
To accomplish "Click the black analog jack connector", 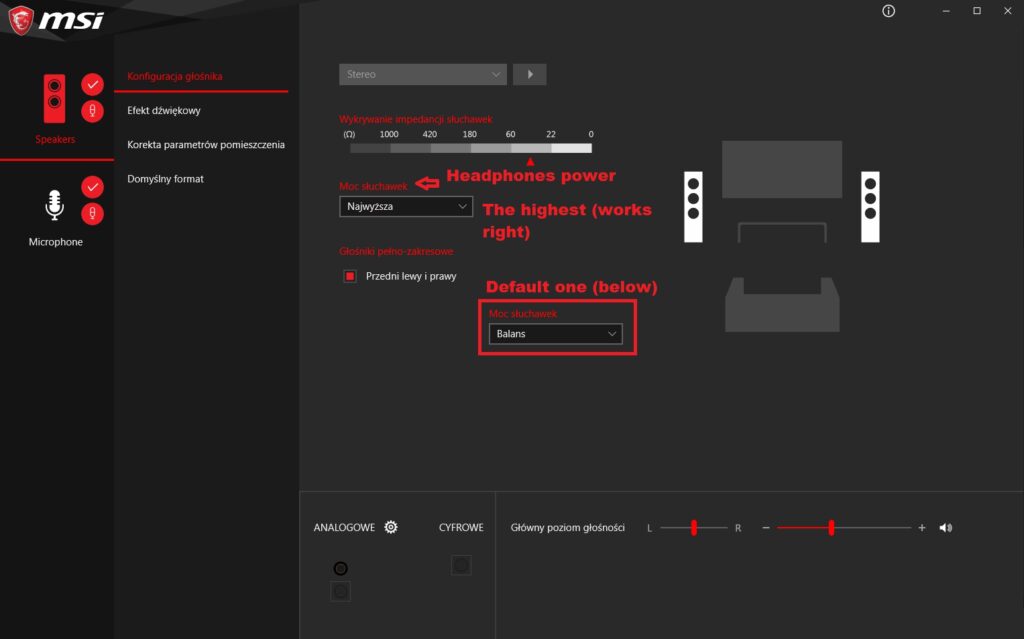I will tap(340, 568).
